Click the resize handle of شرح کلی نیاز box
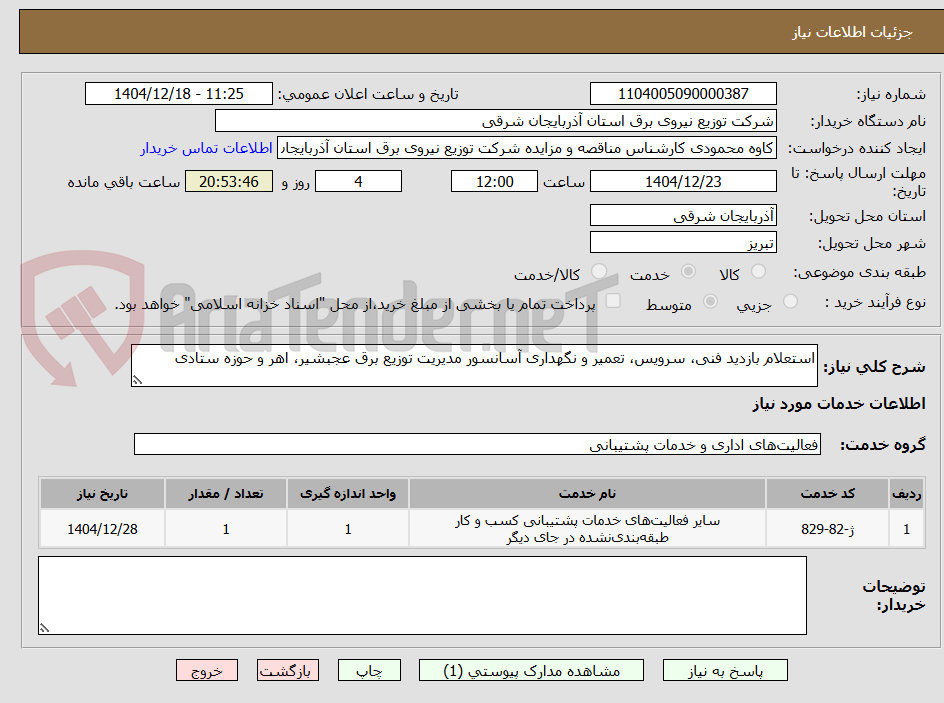 137,380
